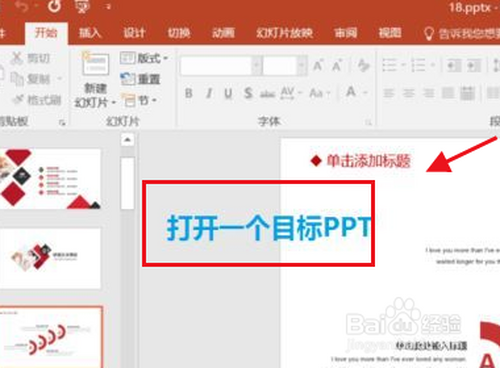500x368 pixels.
Task: Open the Font Color dropdown arrow
Action: pos(365,93)
